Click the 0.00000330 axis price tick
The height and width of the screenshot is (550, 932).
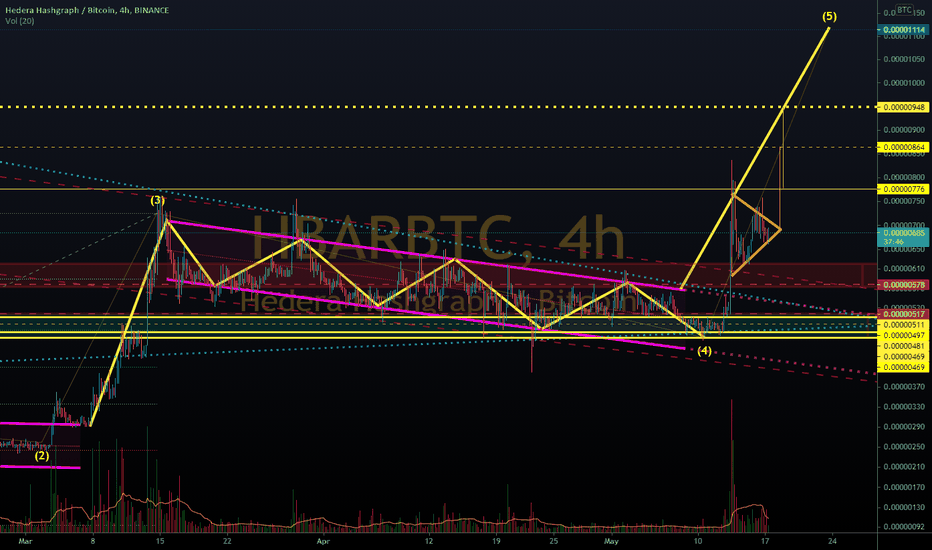point(903,407)
